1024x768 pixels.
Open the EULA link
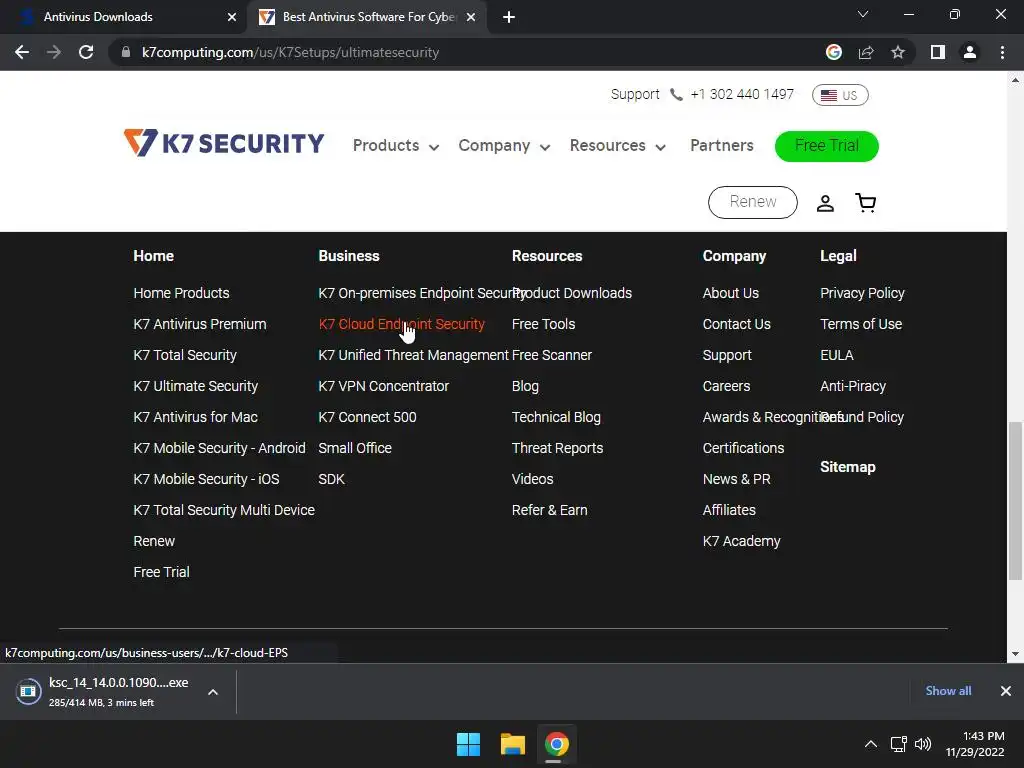pos(837,355)
